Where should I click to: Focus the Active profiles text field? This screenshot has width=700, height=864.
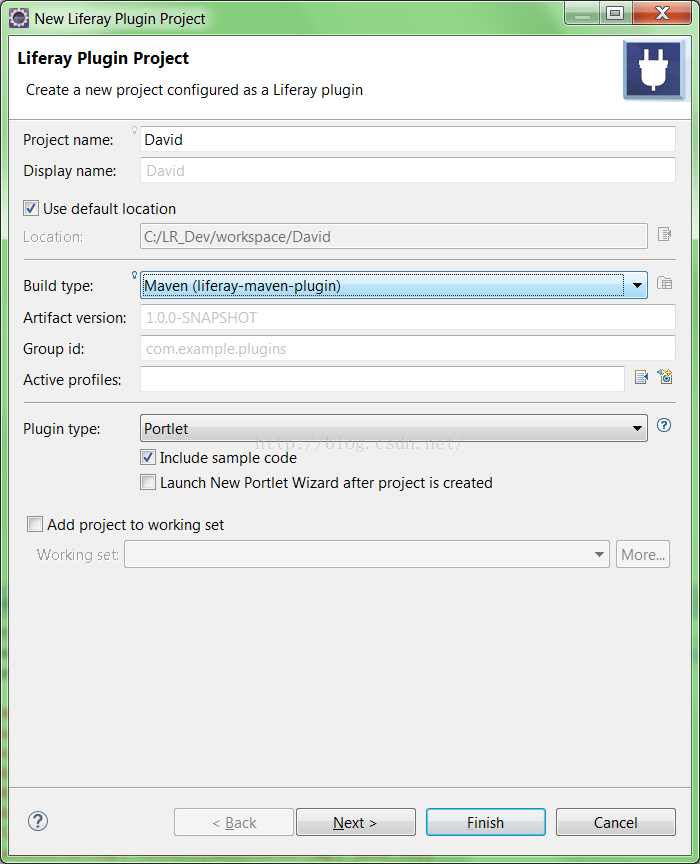pos(382,379)
